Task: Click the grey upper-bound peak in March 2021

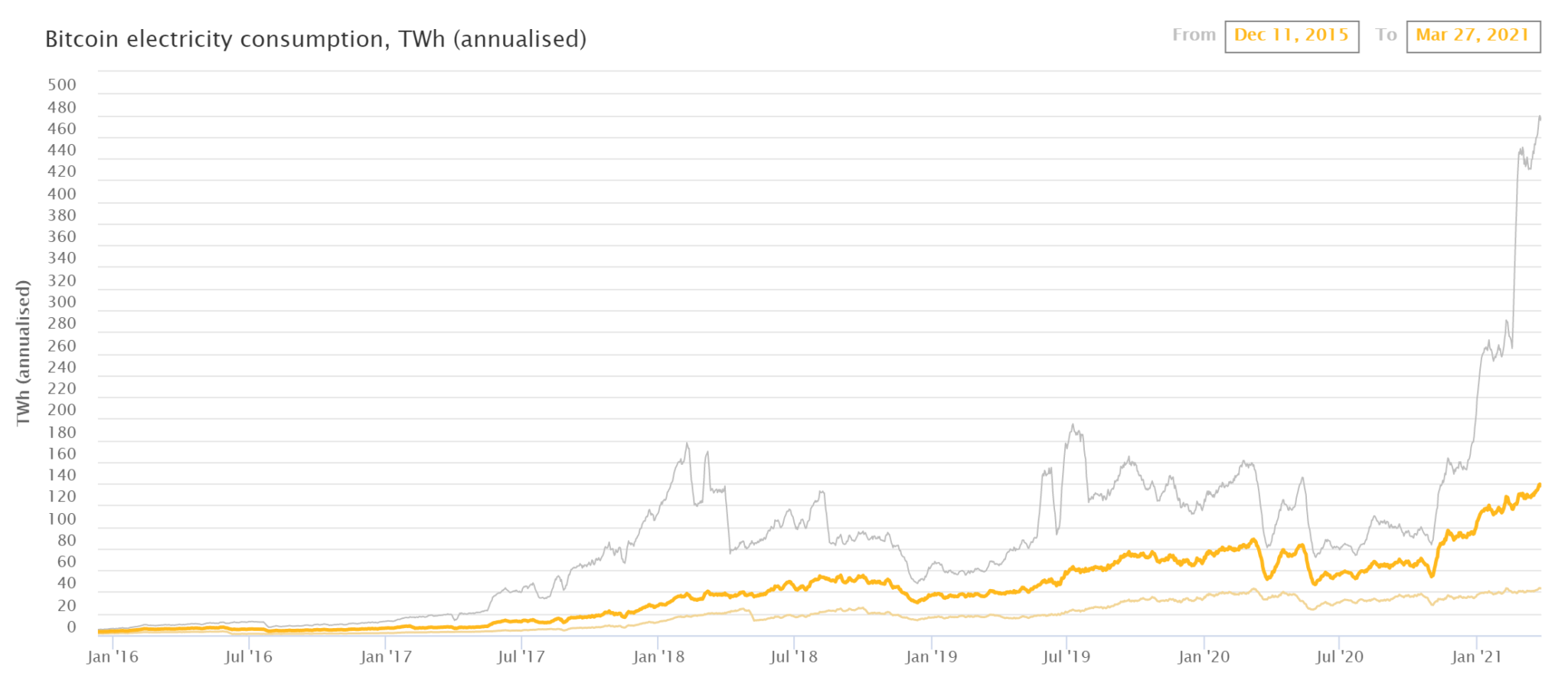Action: pos(1539,116)
